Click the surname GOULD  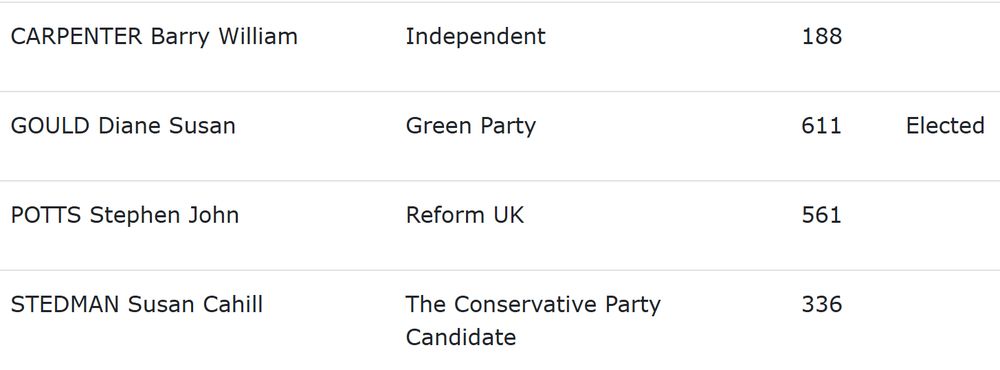tap(50, 126)
